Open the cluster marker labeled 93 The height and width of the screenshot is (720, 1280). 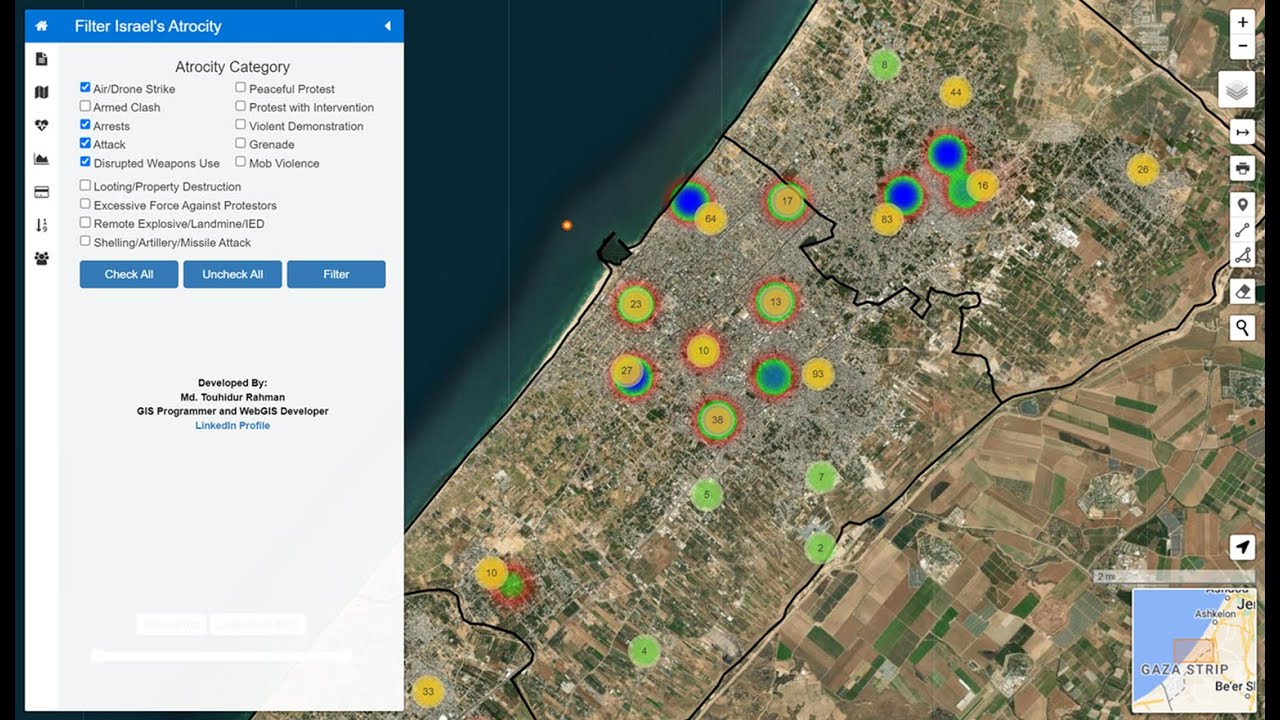tap(818, 374)
